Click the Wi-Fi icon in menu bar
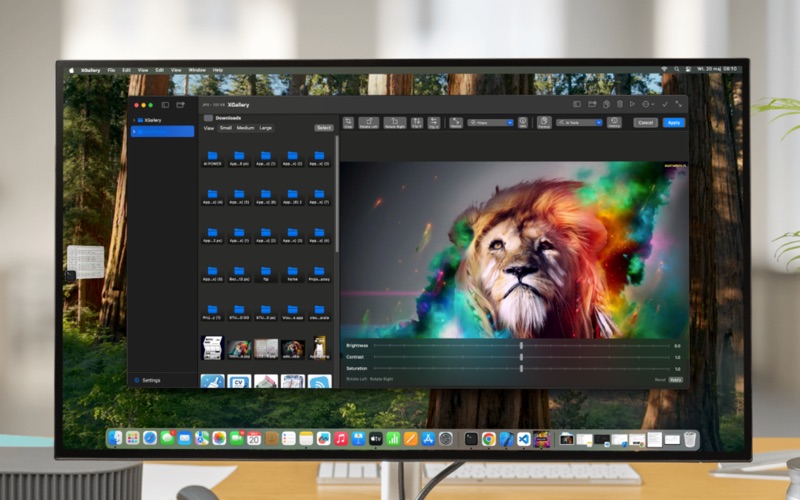This screenshot has width=800, height=500. pyautogui.click(x=664, y=69)
